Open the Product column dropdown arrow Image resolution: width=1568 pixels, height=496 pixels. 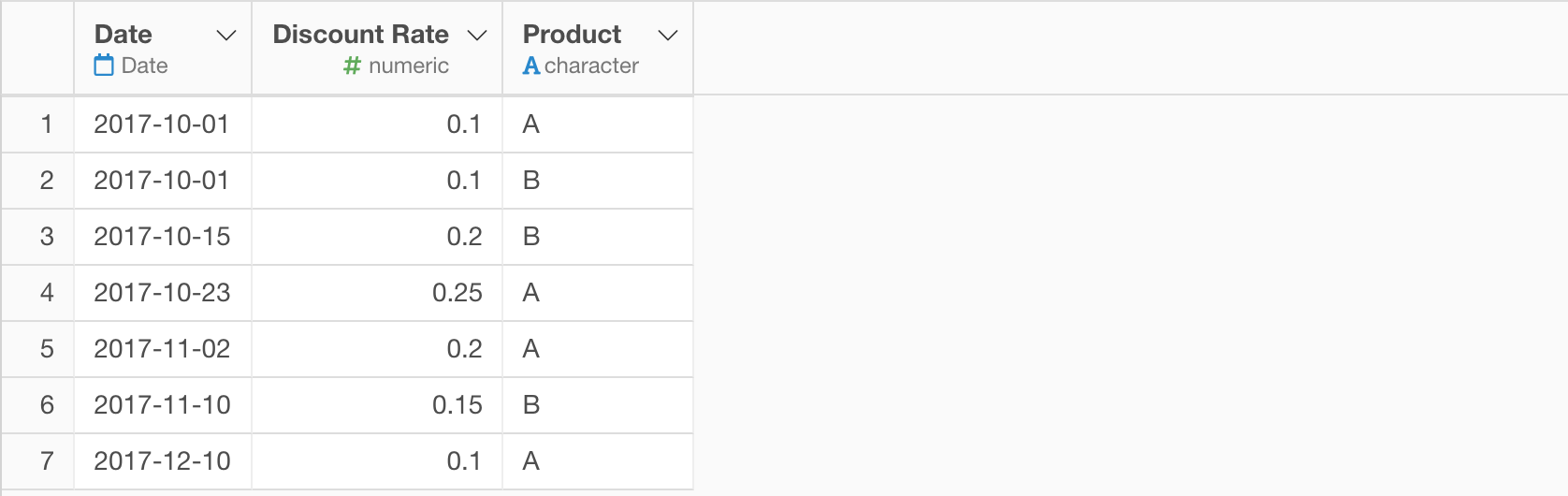pos(667,36)
